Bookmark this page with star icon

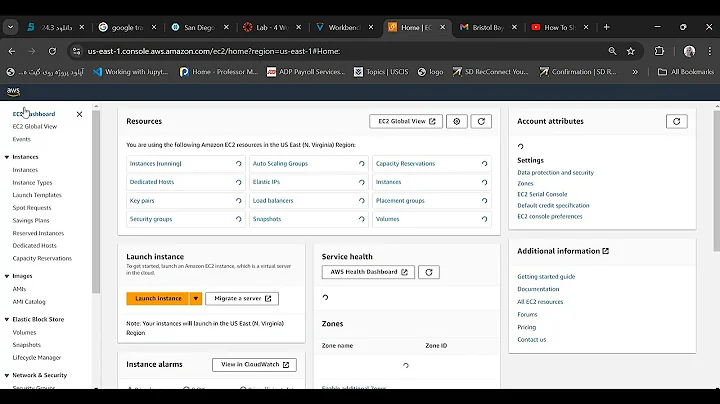[634, 50]
